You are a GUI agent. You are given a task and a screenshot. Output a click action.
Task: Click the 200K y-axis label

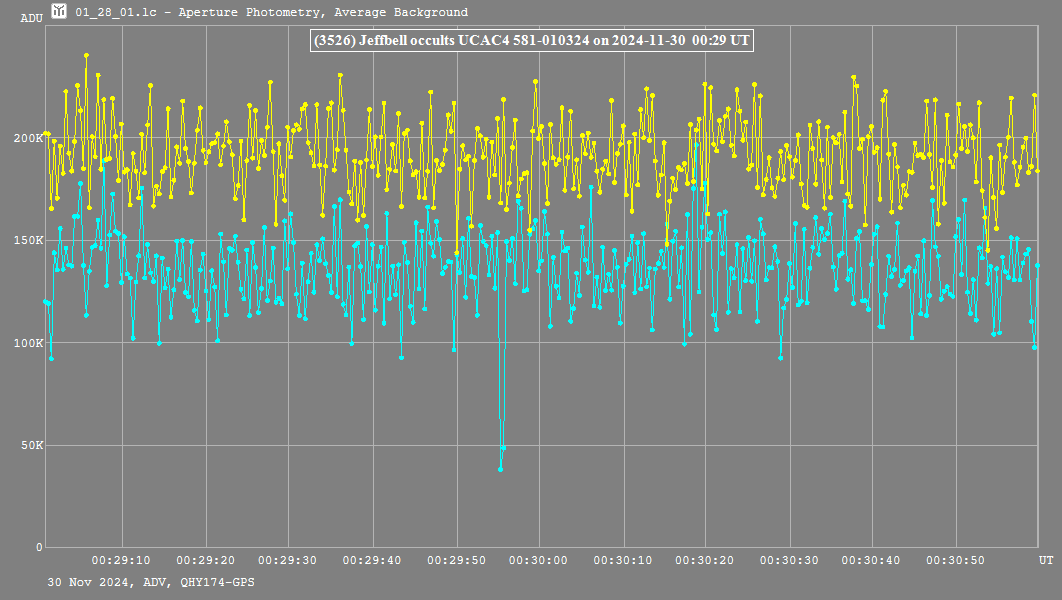click(x=28, y=138)
